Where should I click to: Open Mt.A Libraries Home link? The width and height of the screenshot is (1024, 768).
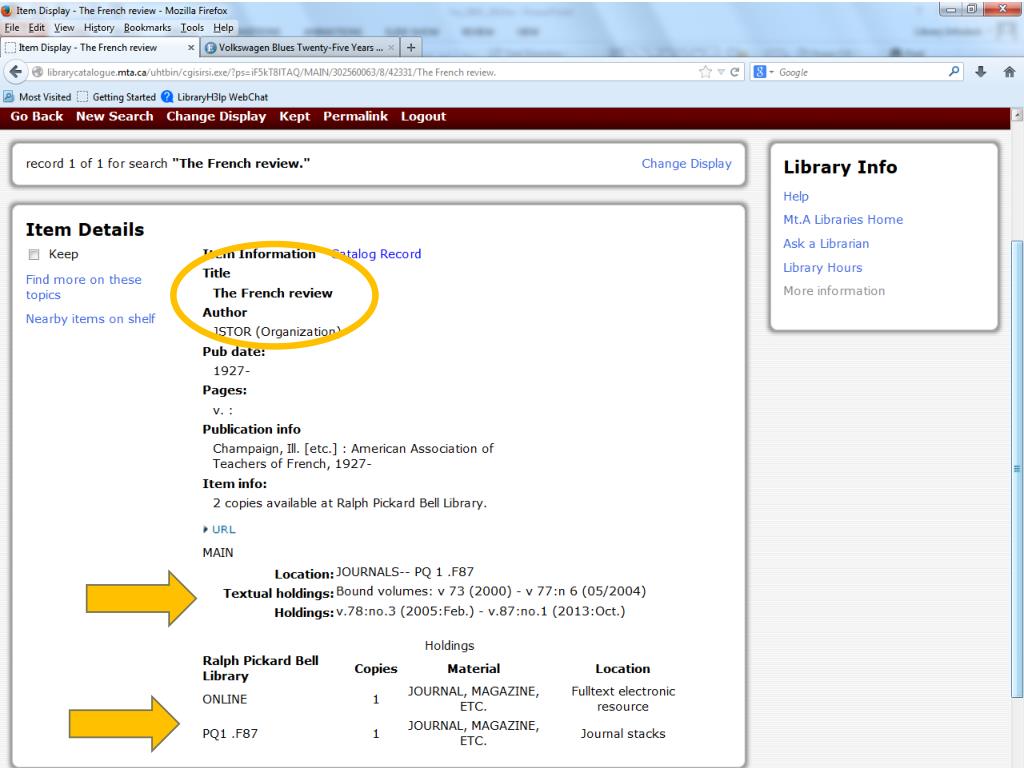click(843, 219)
